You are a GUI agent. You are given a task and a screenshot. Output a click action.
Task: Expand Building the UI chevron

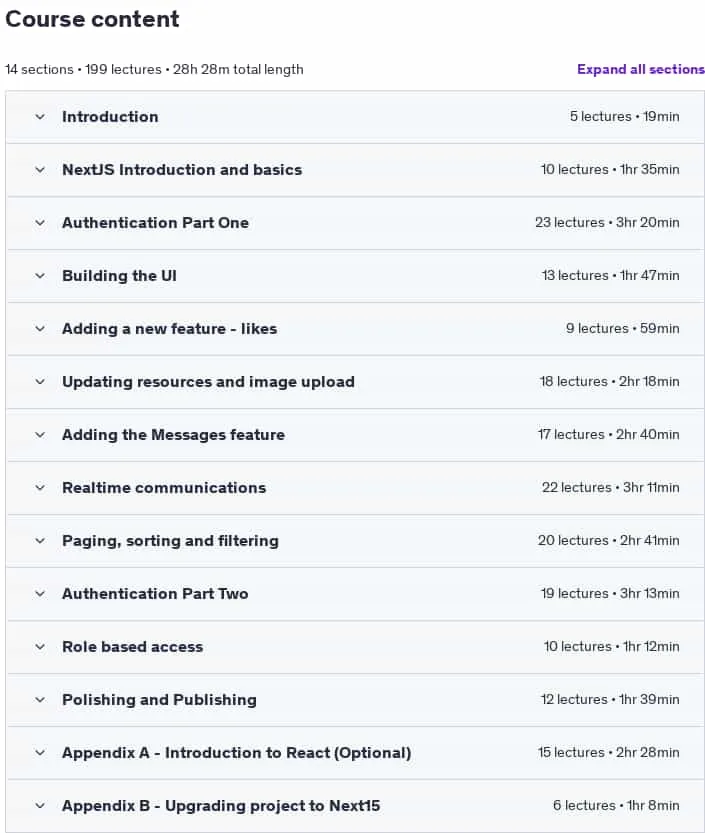click(x=40, y=276)
